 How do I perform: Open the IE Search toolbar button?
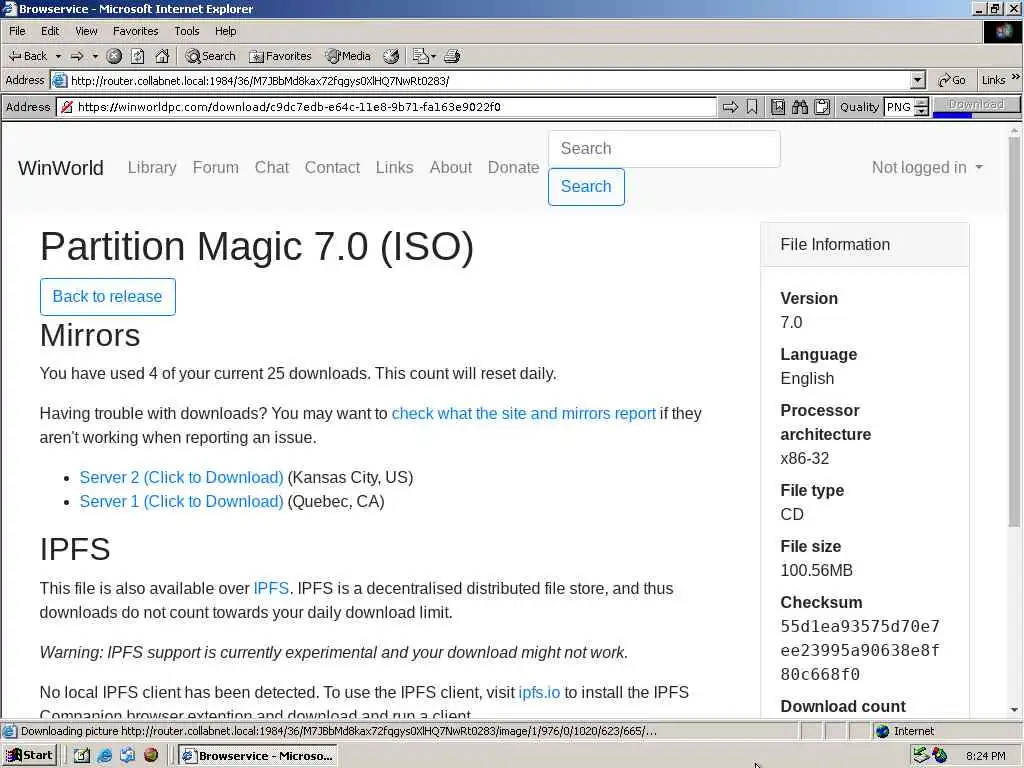210,56
